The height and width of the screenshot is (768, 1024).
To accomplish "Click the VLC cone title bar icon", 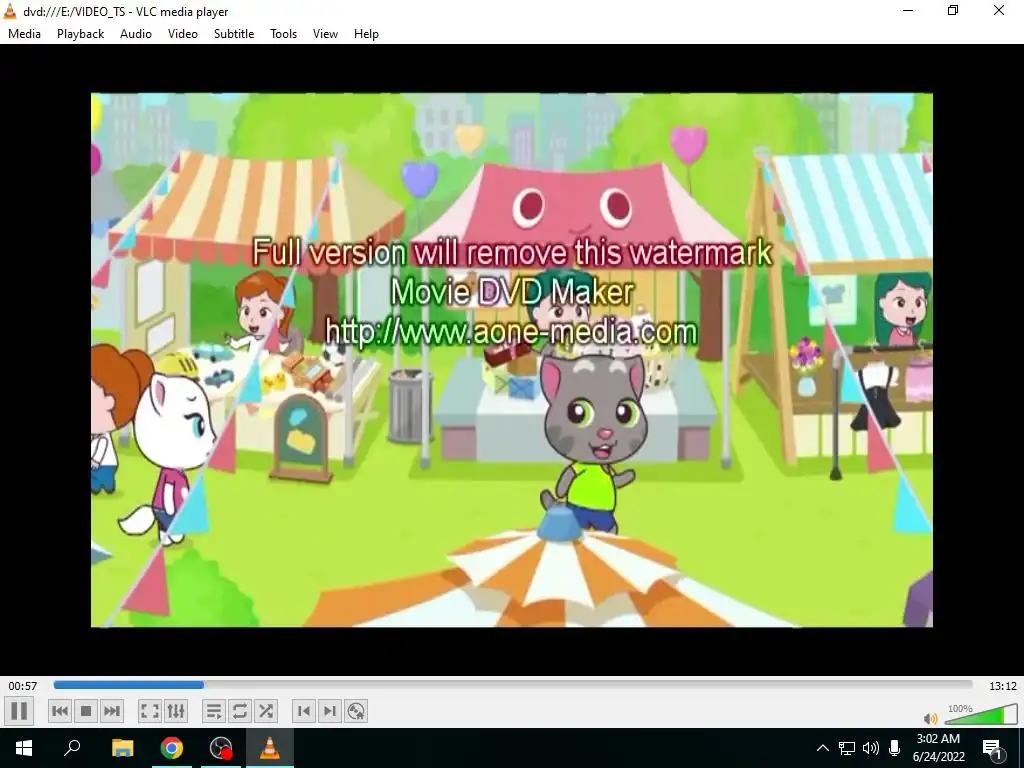I will tap(10, 11).
